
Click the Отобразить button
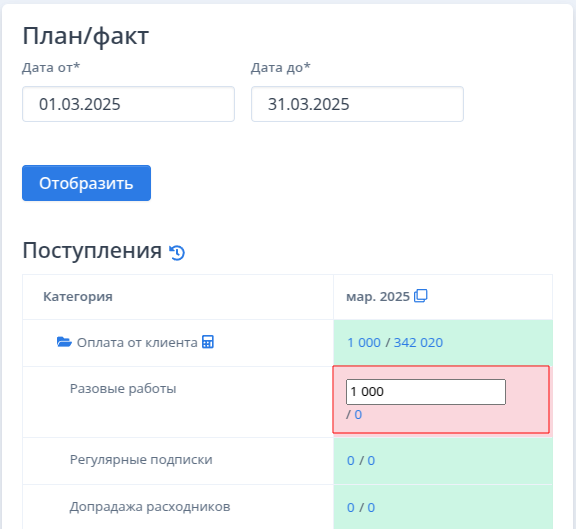86,183
